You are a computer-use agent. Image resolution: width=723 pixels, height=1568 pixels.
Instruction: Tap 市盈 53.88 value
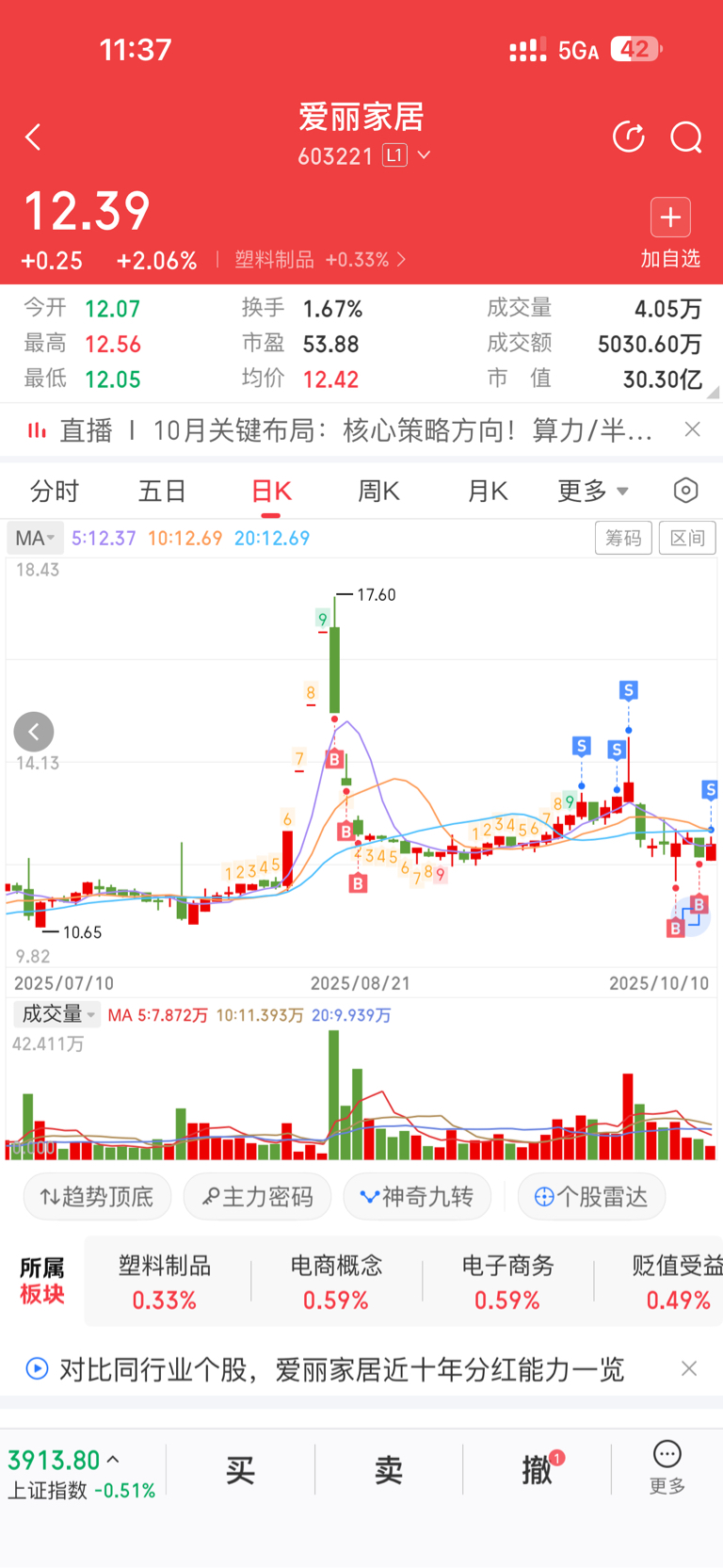tap(330, 344)
